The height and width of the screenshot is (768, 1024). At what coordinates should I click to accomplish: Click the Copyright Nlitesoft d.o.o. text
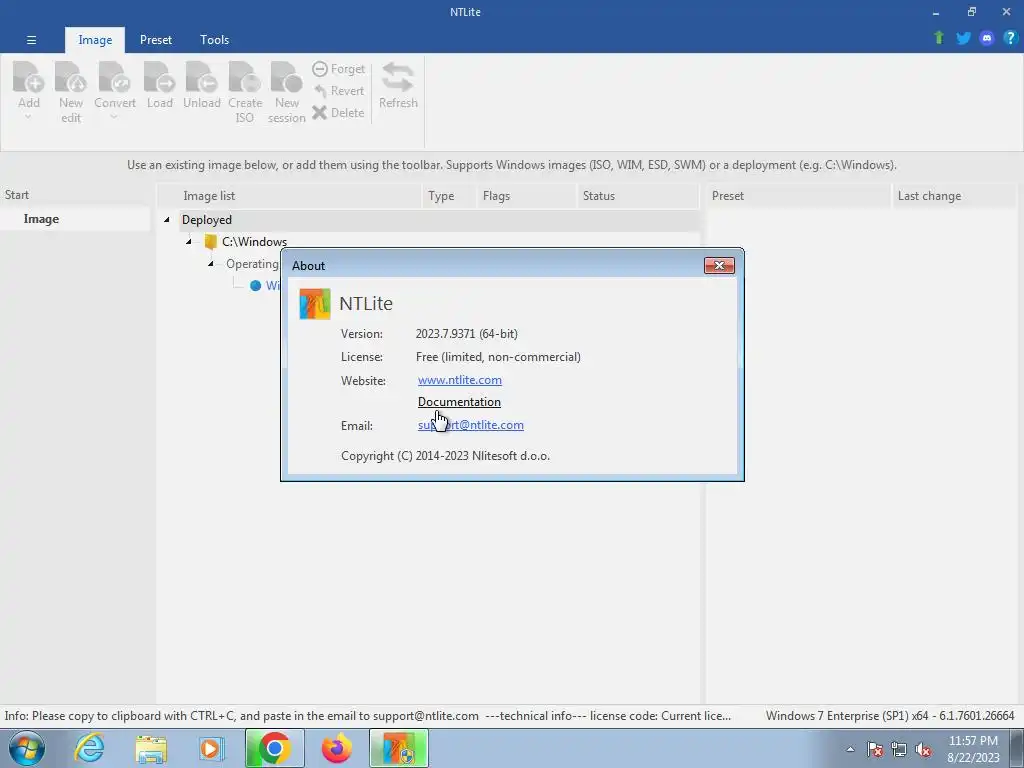(x=445, y=456)
